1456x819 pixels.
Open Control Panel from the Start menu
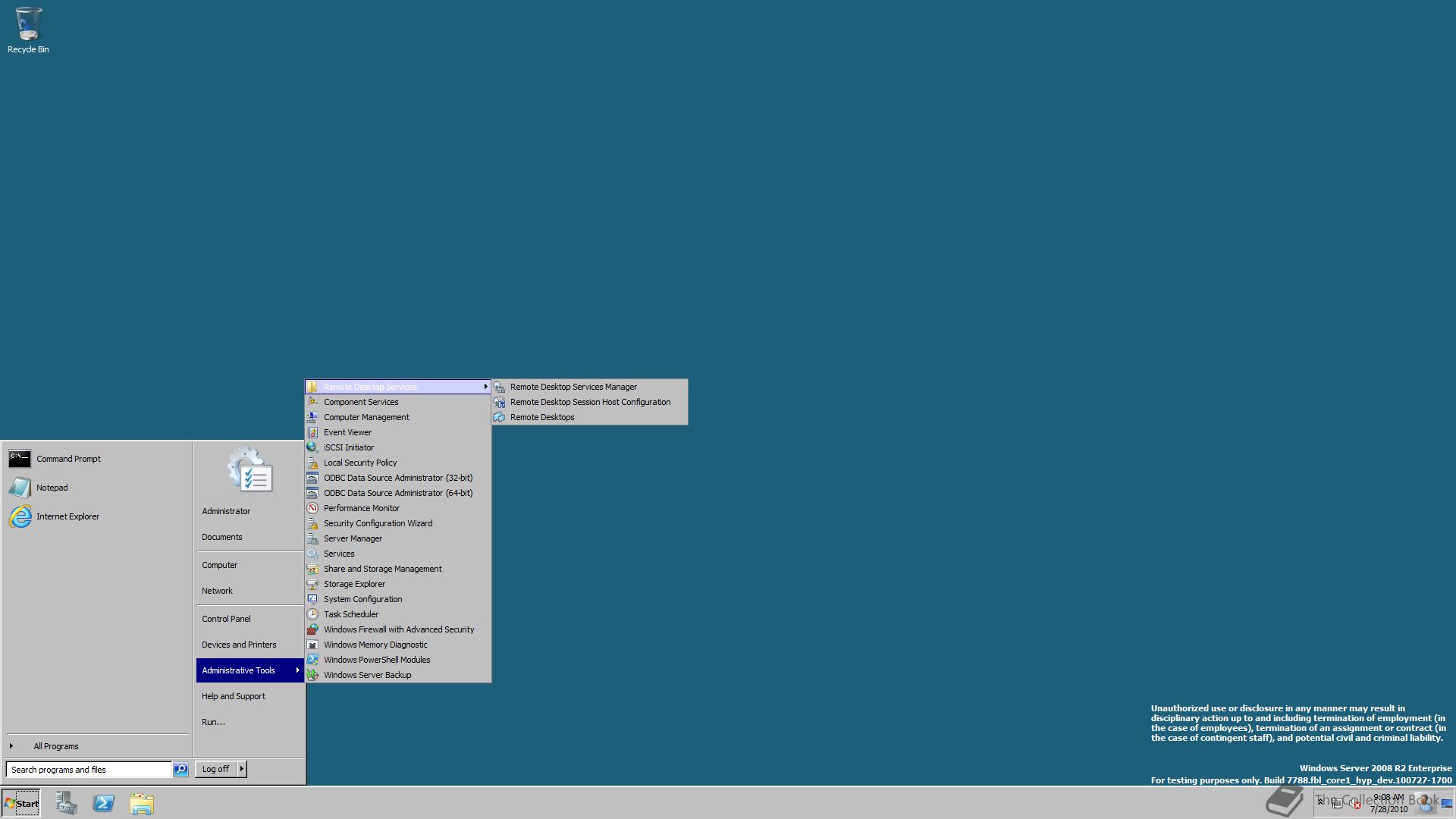(x=226, y=619)
